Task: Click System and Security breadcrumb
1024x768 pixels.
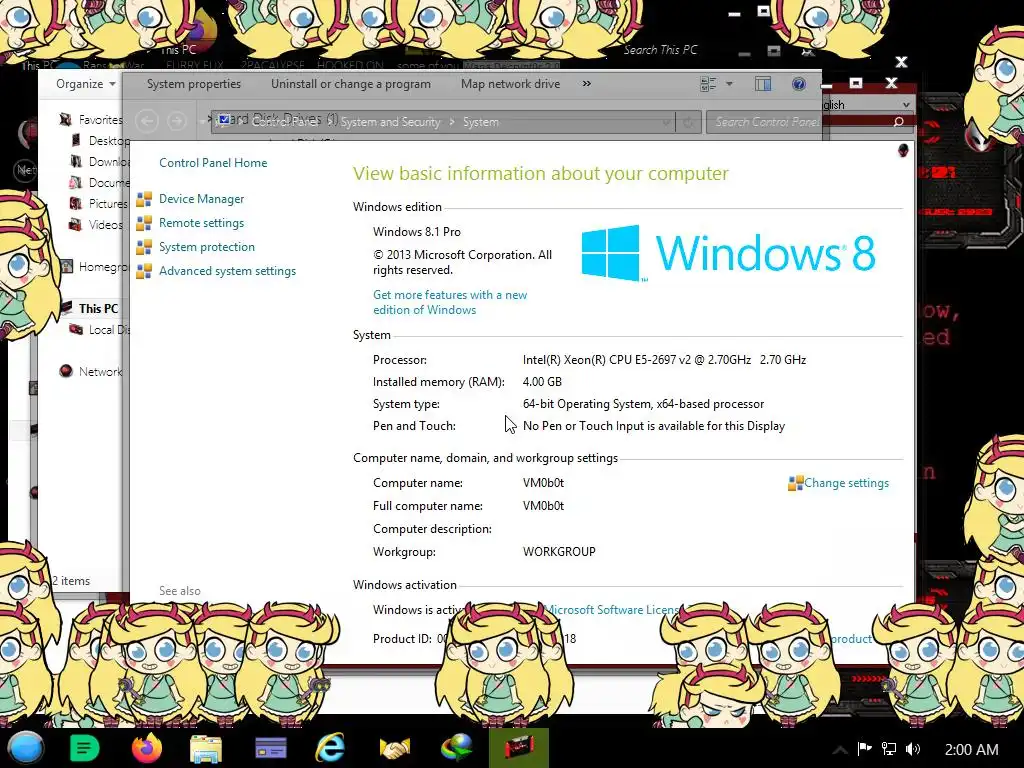Action: (x=391, y=122)
